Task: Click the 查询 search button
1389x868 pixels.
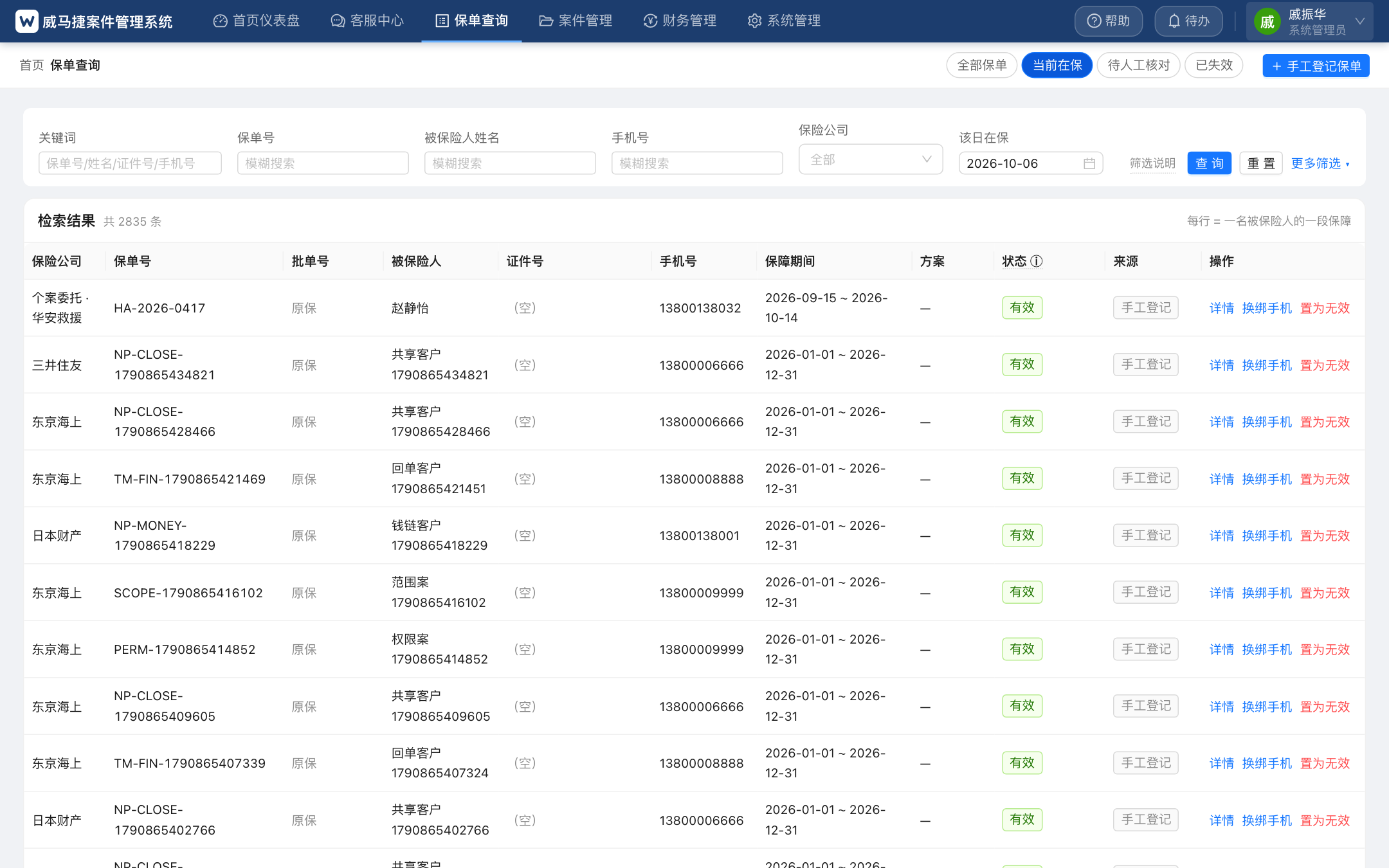Action: tap(1210, 163)
